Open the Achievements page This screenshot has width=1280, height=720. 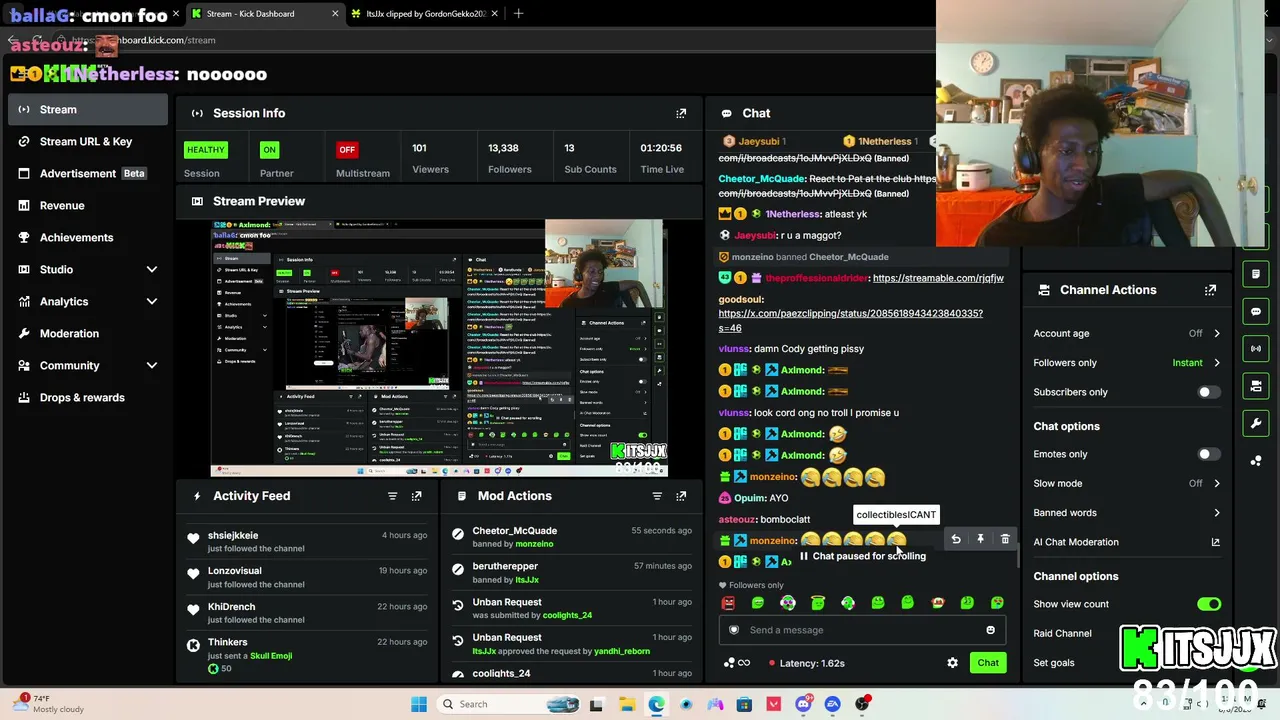tap(88, 237)
